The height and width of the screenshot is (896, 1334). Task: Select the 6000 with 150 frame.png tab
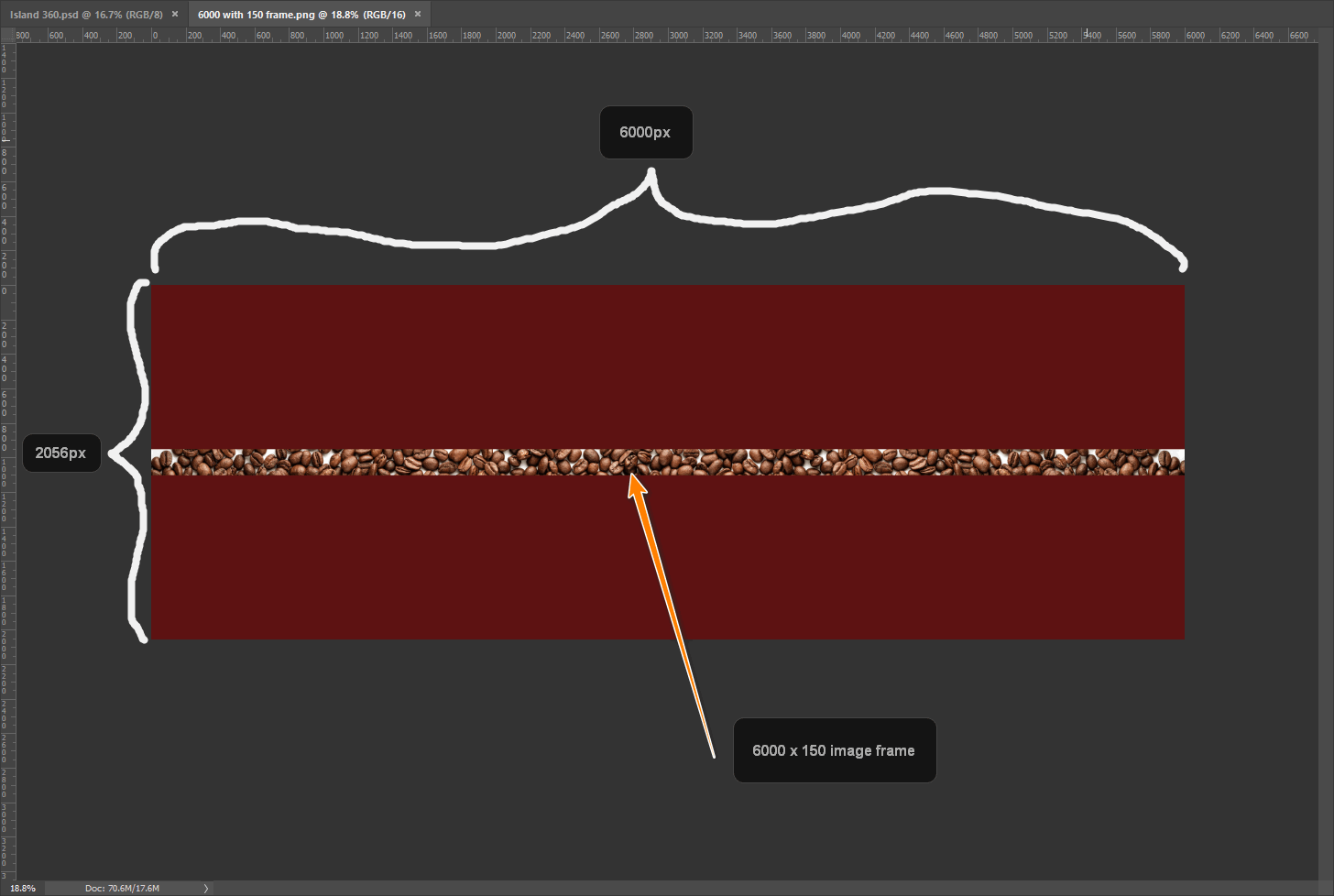pyautogui.click(x=301, y=15)
